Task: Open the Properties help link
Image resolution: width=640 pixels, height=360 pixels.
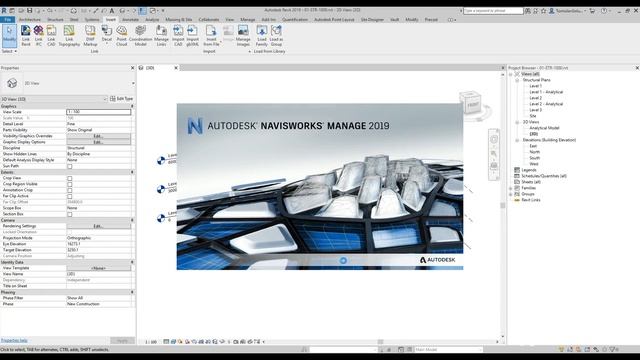Action: pyautogui.click(x=14, y=340)
